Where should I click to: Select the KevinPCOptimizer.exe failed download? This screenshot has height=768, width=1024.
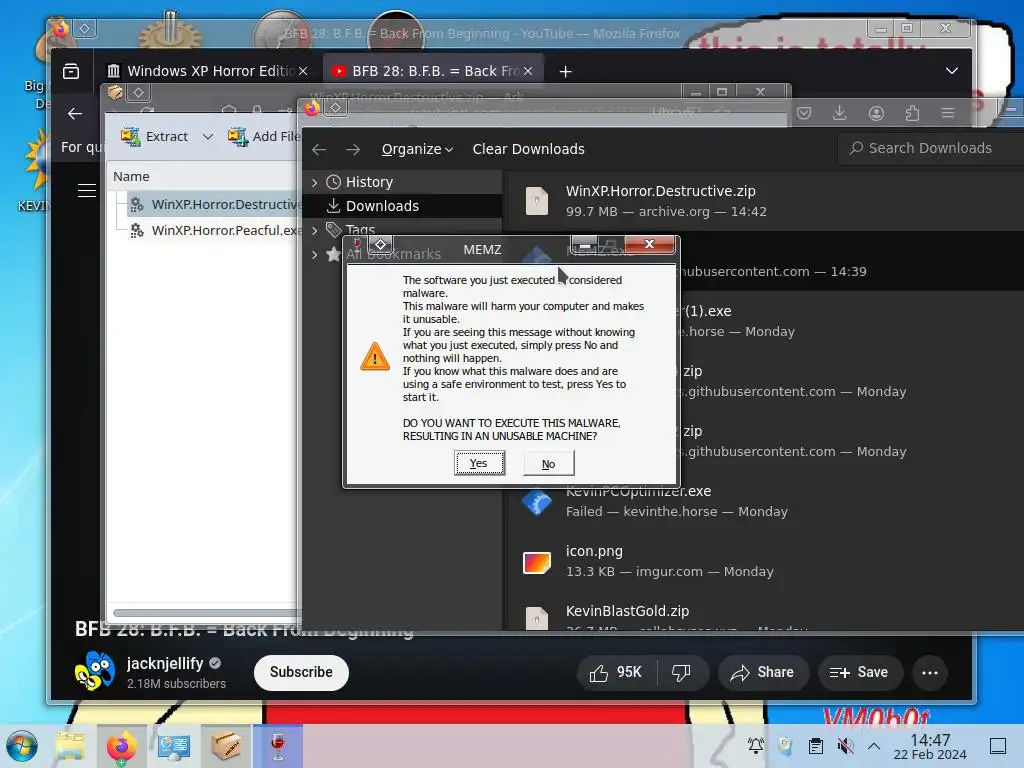pos(765,501)
